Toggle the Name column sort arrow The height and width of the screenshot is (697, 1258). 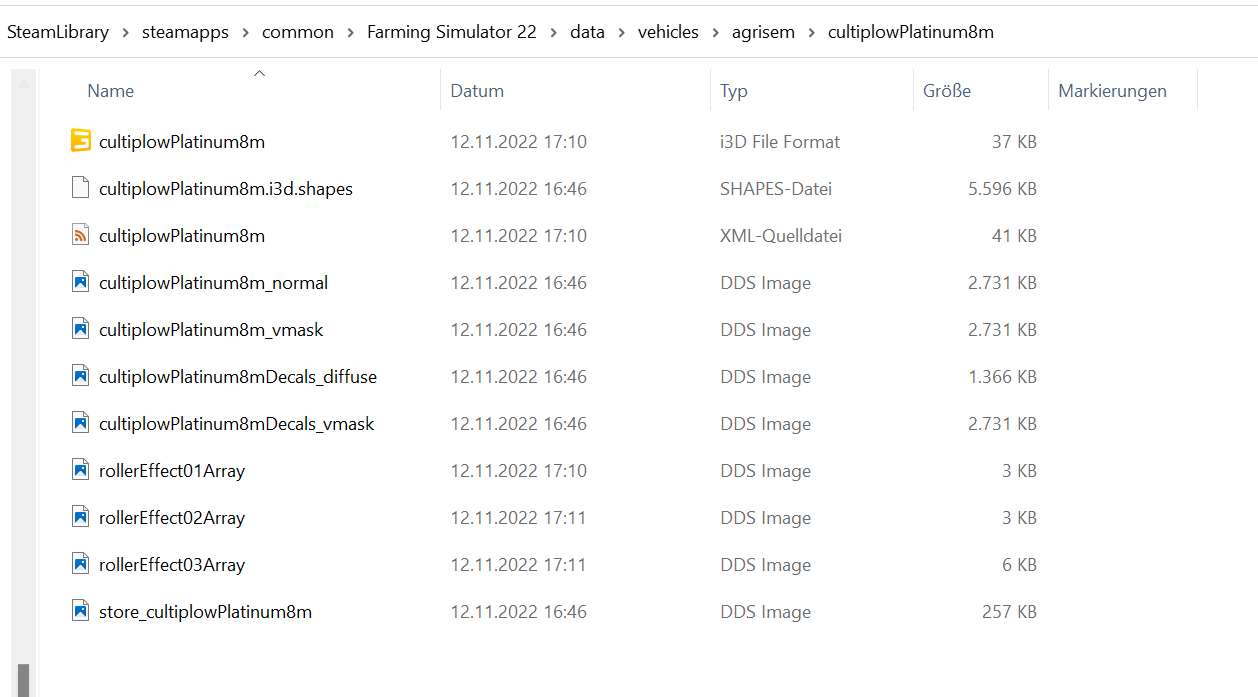[259, 73]
